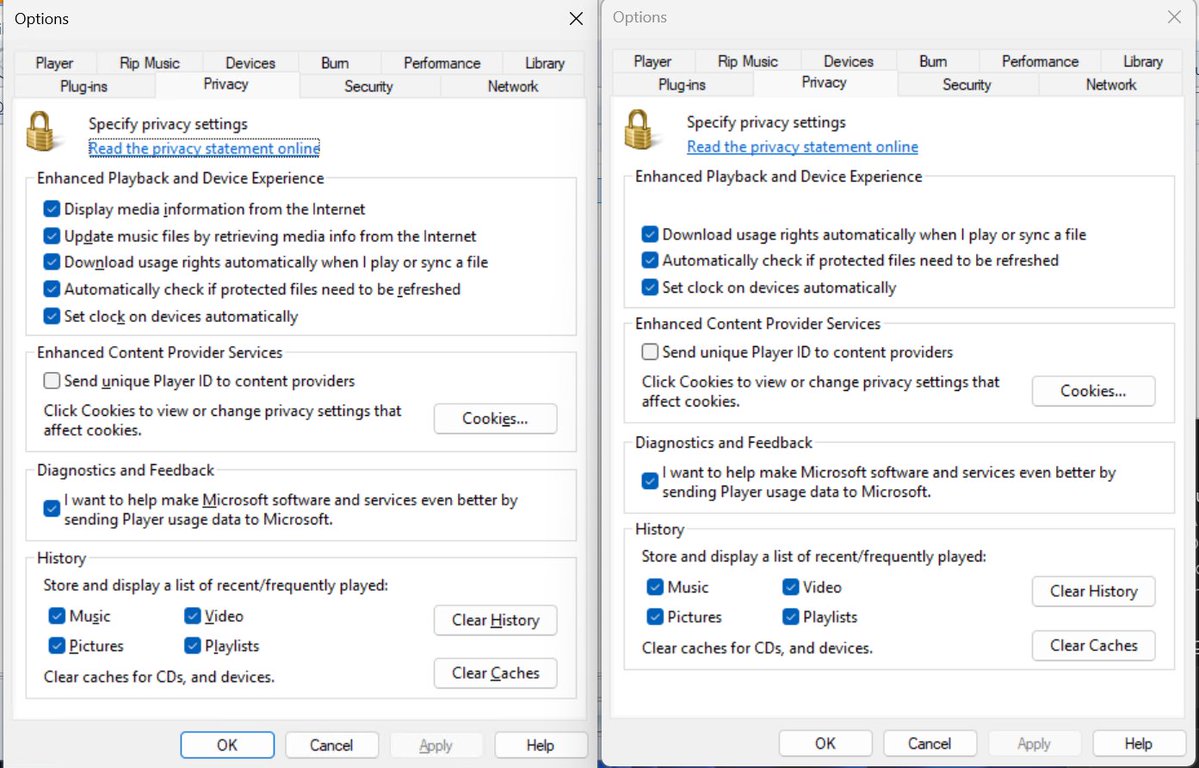Confirm with OK in left window
This screenshot has height=768, width=1199.
227,745
